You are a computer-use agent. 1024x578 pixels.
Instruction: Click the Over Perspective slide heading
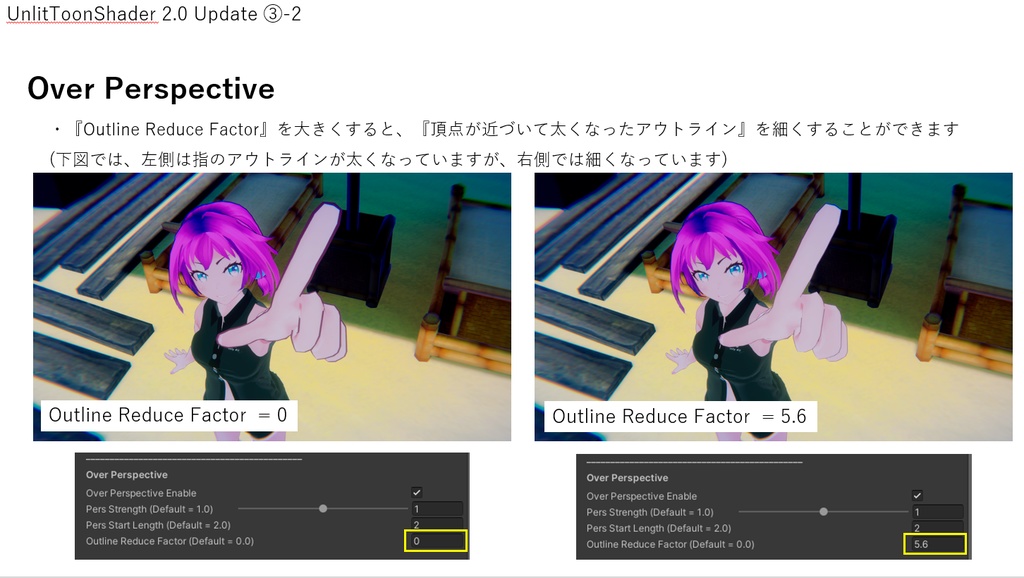151,88
